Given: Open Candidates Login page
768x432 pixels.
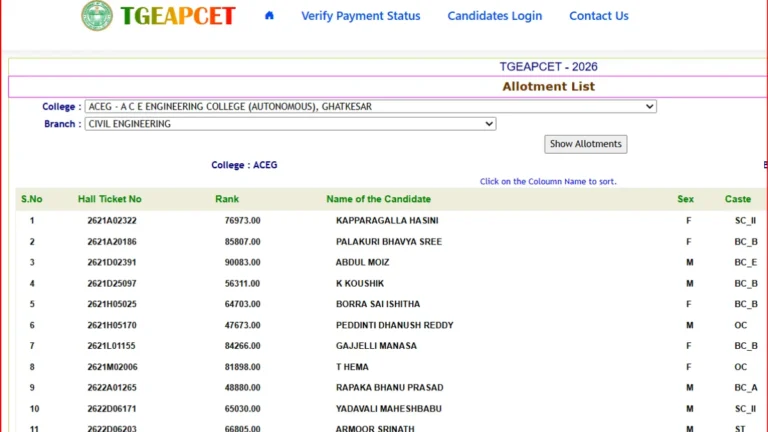Looking at the screenshot, I should (495, 16).
